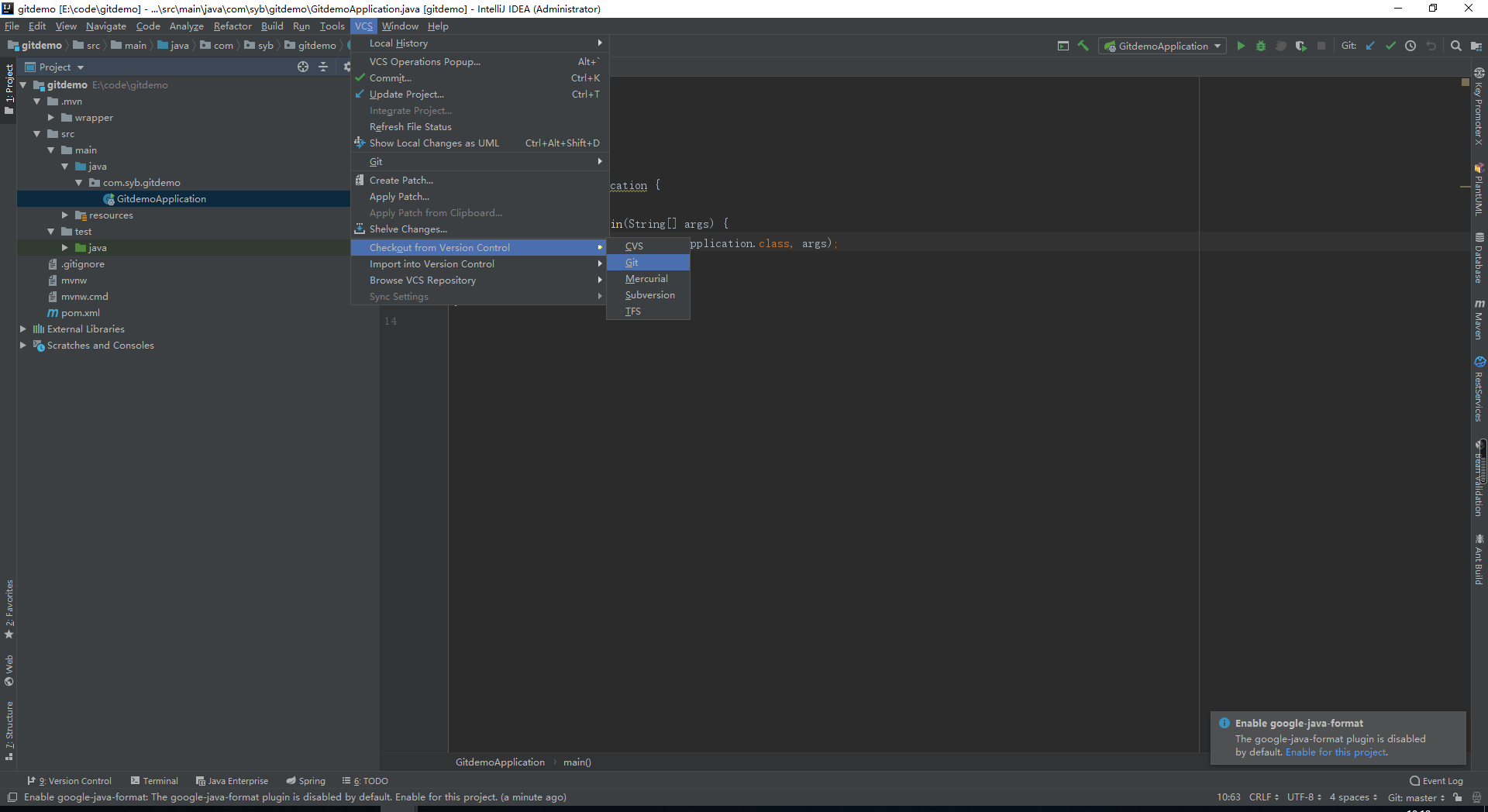The width and height of the screenshot is (1488, 812).
Task: Expand the wrapper folder node
Action: pos(51,118)
